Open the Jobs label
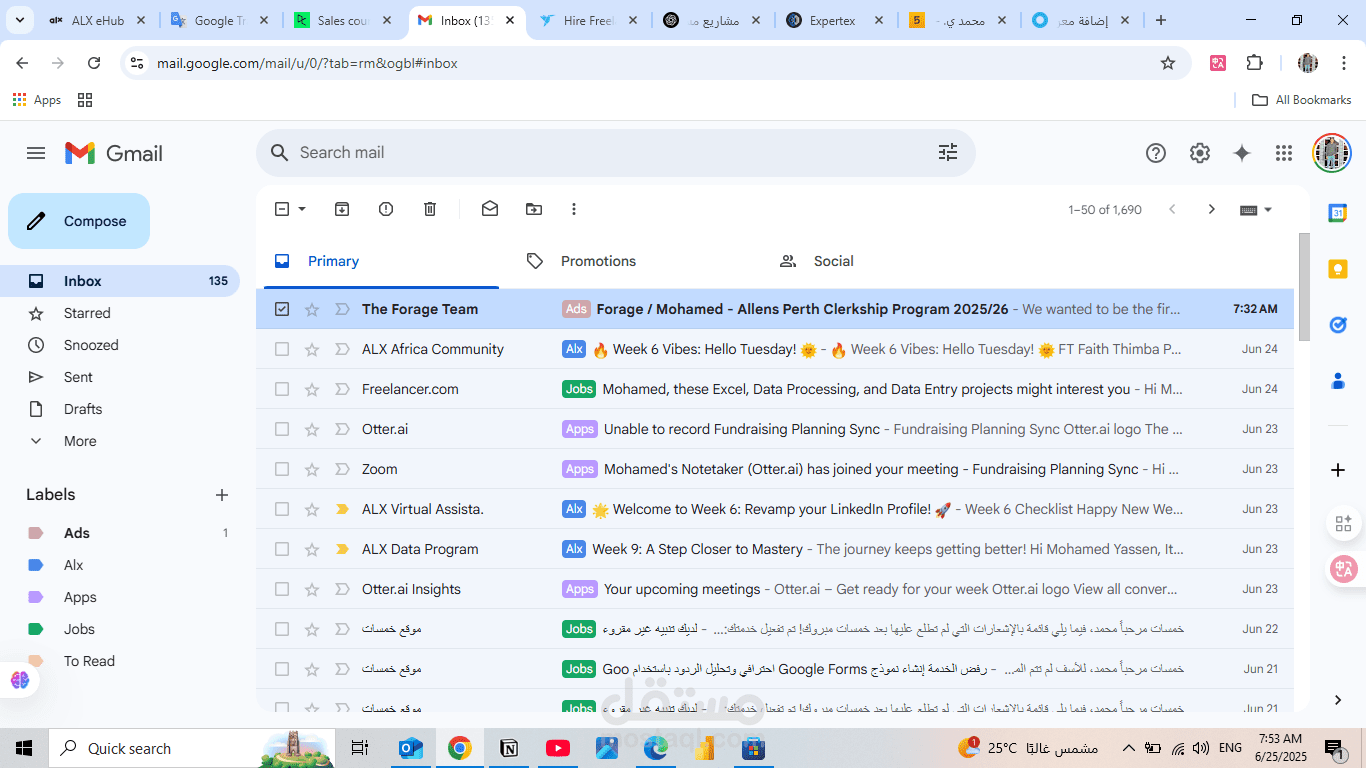This screenshot has height=768, width=1366. pyautogui.click(x=79, y=629)
